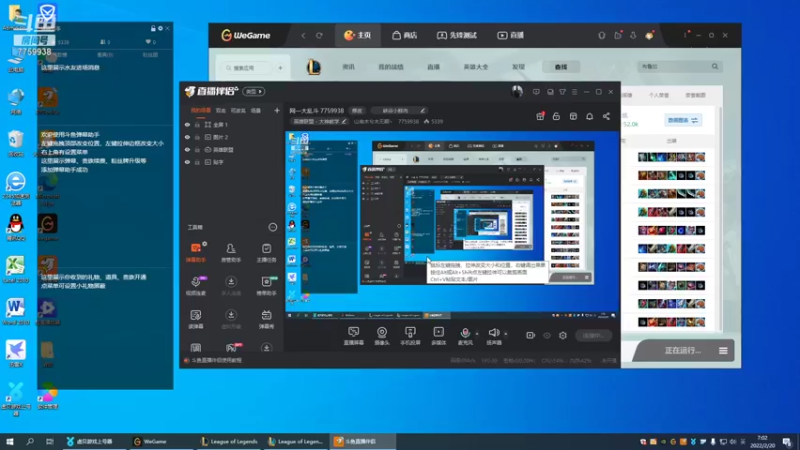The width and height of the screenshot is (800, 450).
Task: Open the 读弹幕 read-danmaku tool
Action: click(x=196, y=319)
